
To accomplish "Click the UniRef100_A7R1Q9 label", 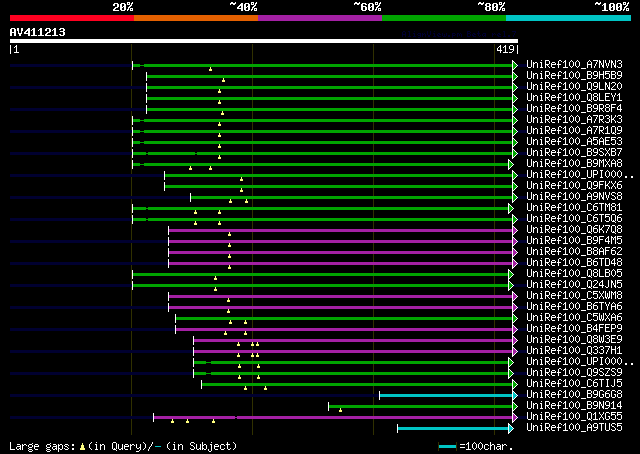I will 574,131.
